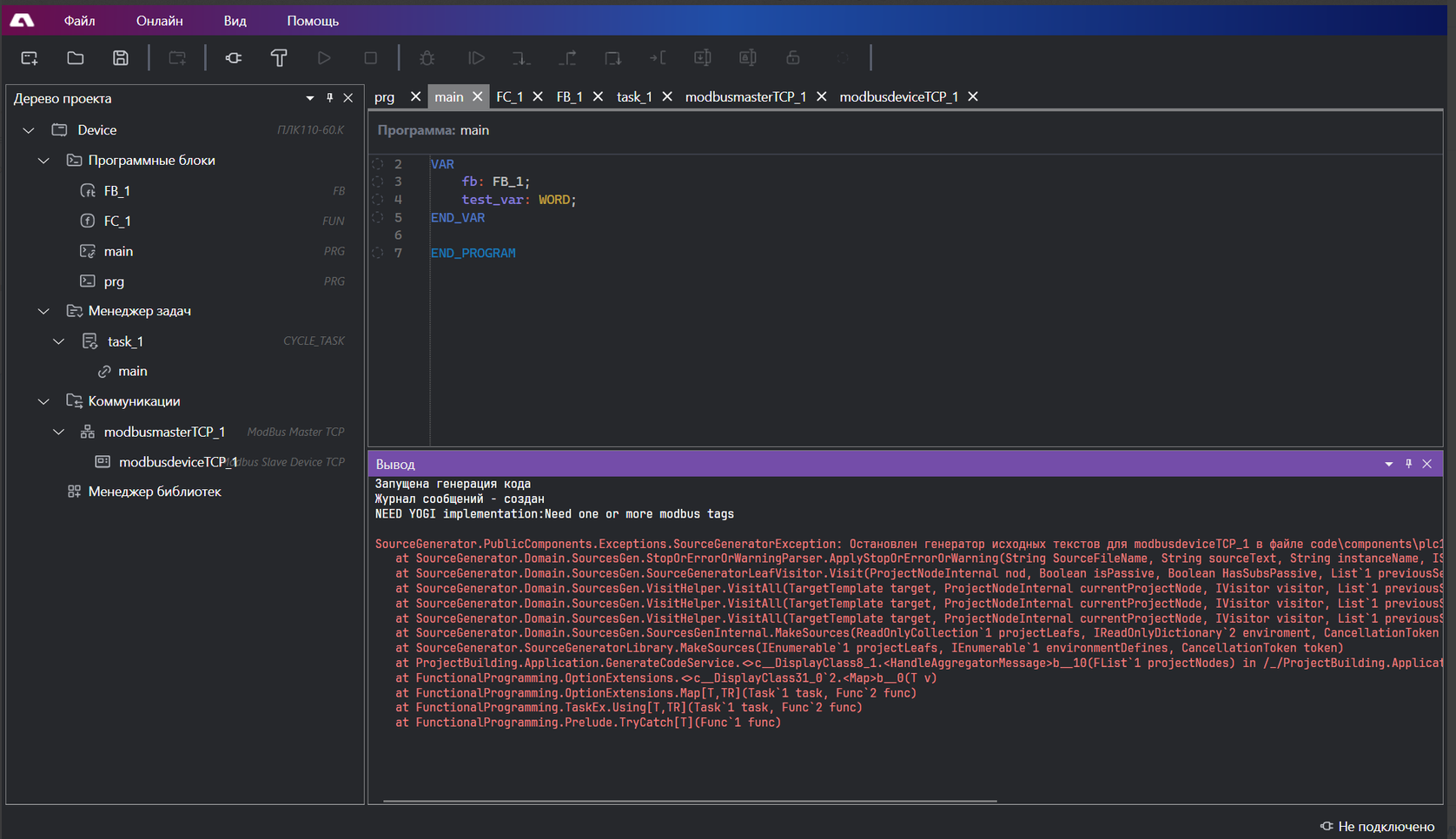
Task: Click the open folder toolbar icon
Action: tap(76, 58)
